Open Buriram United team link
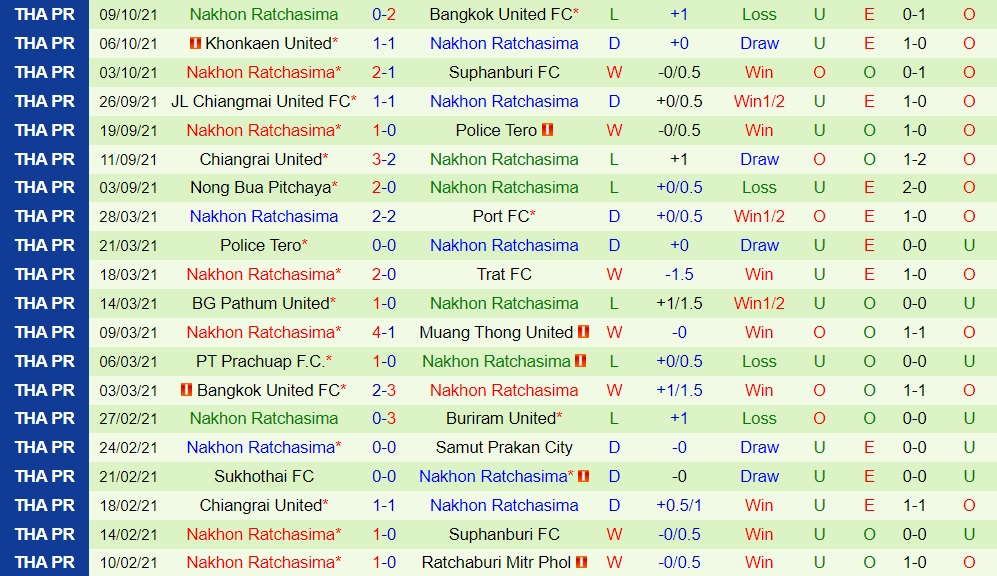The image size is (997, 576). click(x=501, y=418)
